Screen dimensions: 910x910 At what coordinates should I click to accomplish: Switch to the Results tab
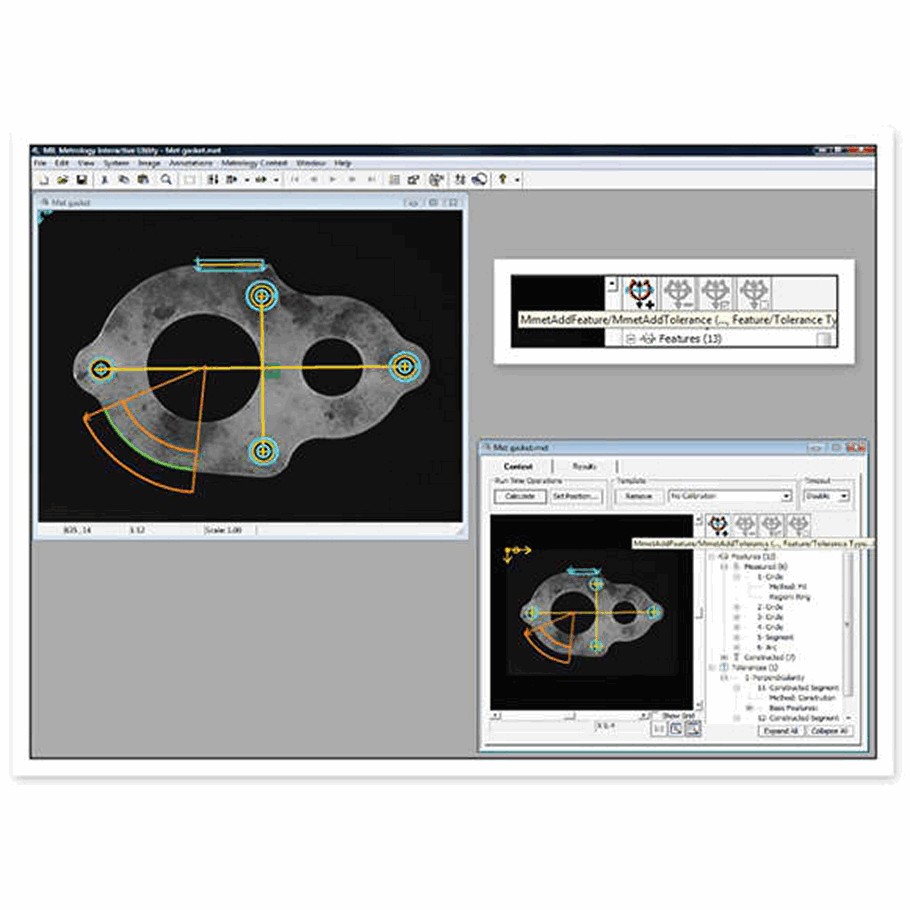tap(584, 466)
